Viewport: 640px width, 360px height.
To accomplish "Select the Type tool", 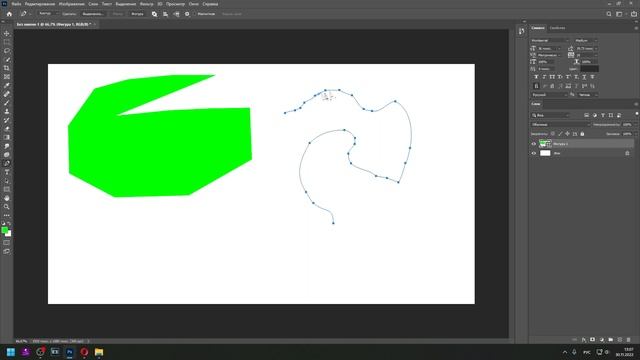I will [x=7, y=172].
